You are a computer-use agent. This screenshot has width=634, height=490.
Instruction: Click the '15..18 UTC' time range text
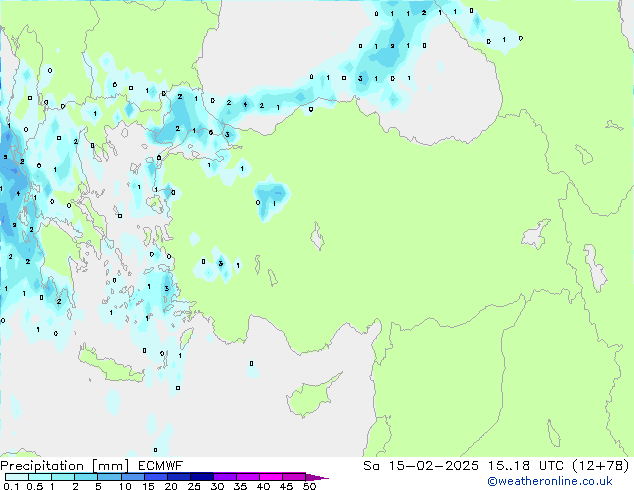(524, 466)
